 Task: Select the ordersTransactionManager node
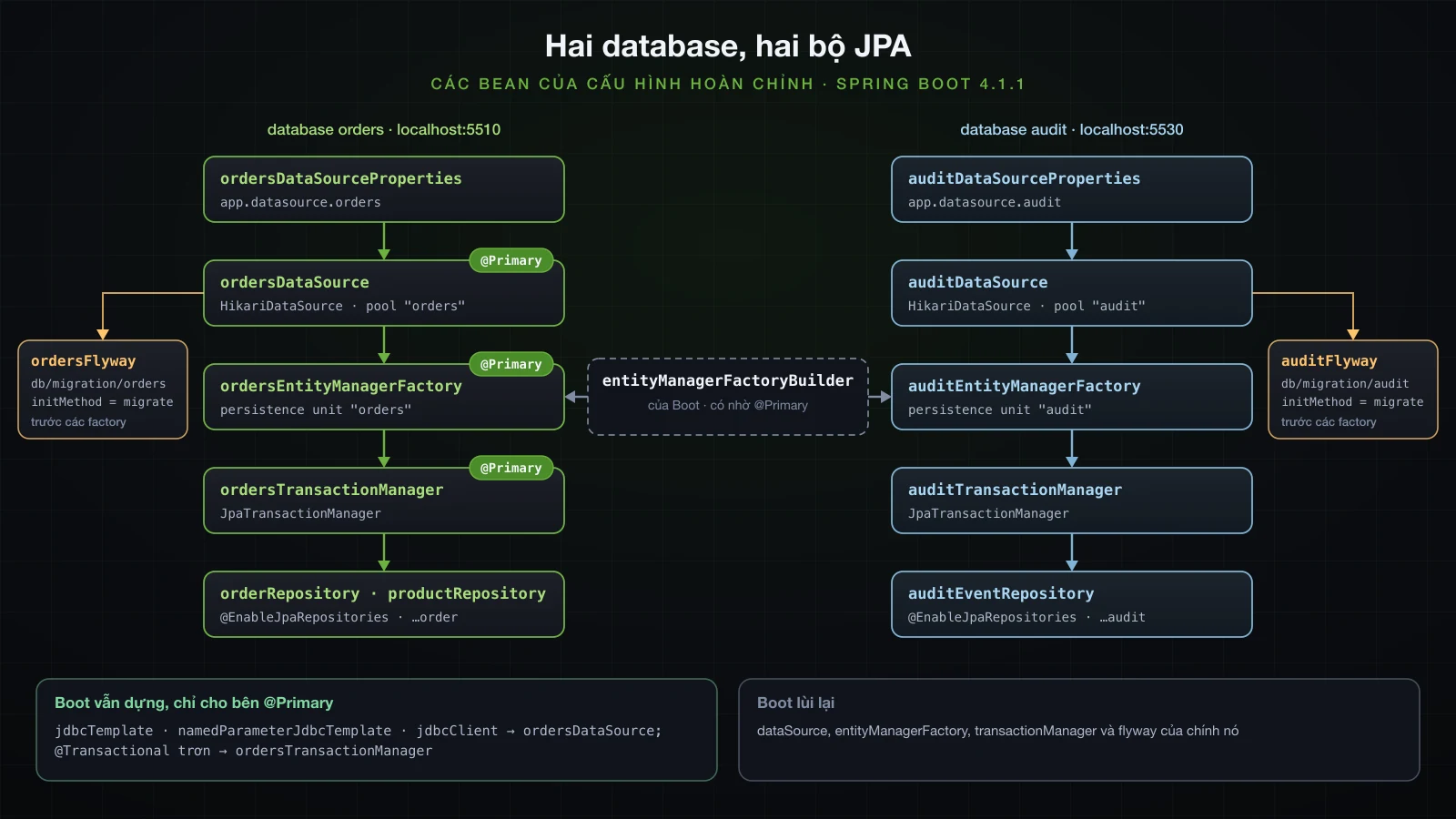384,500
